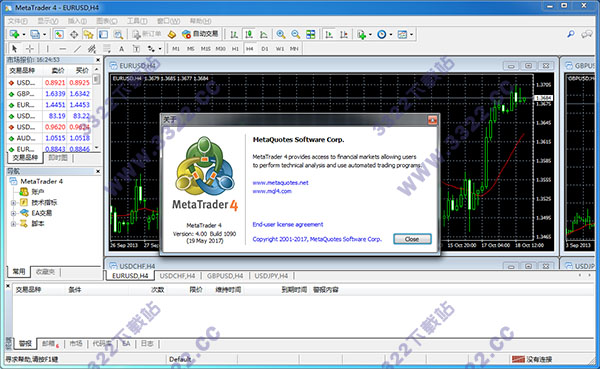This screenshot has width=600, height=369.
Task: Open the Templates dropdown icon
Action: pyautogui.click(x=402, y=34)
